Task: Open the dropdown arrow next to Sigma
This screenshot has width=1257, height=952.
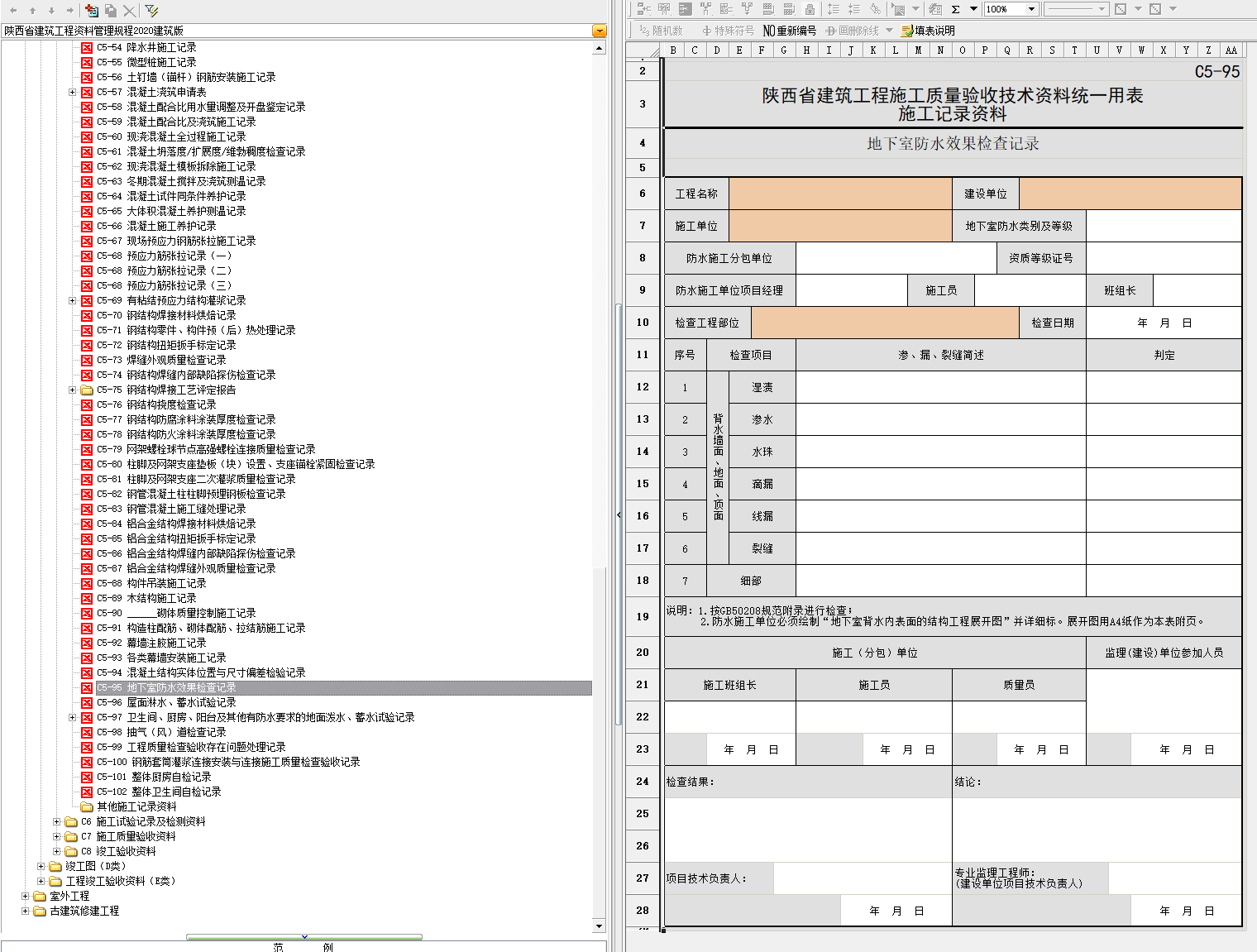Action: (973, 9)
